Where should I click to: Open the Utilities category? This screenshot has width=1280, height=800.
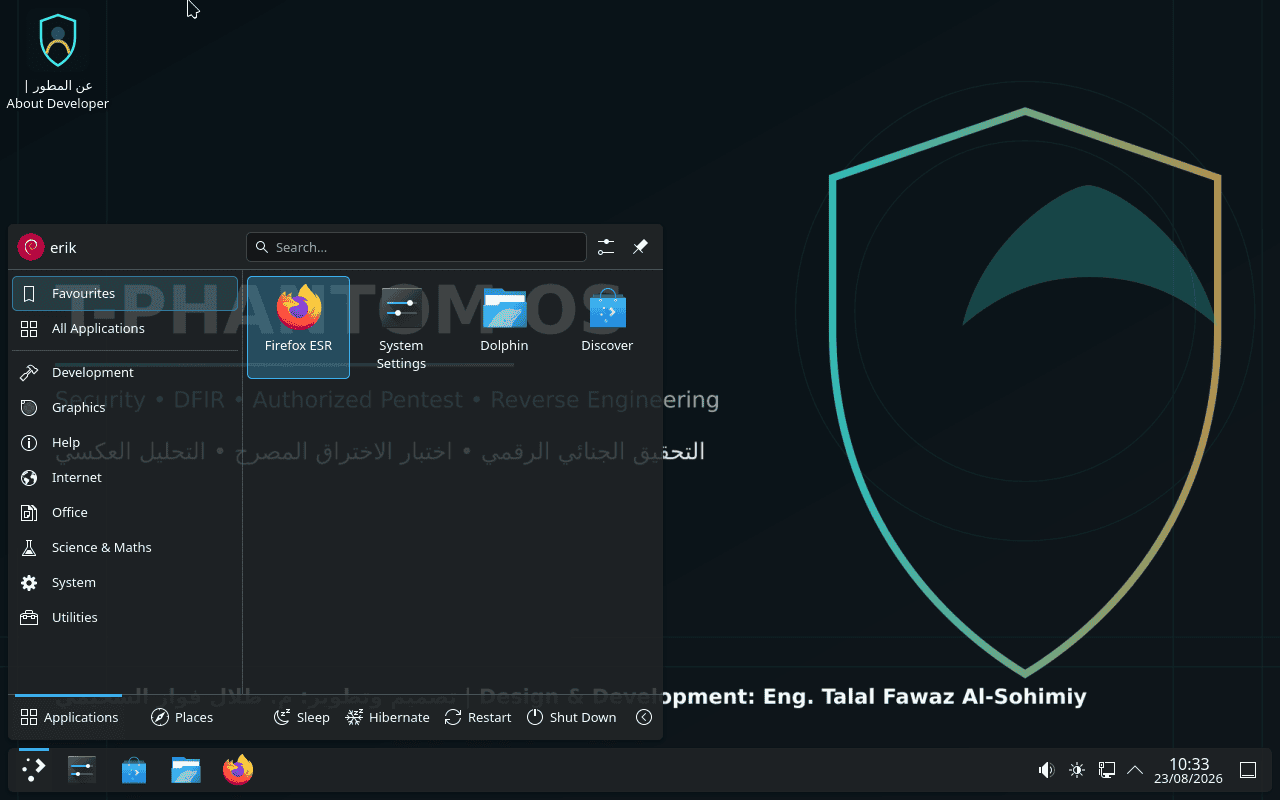(125, 617)
